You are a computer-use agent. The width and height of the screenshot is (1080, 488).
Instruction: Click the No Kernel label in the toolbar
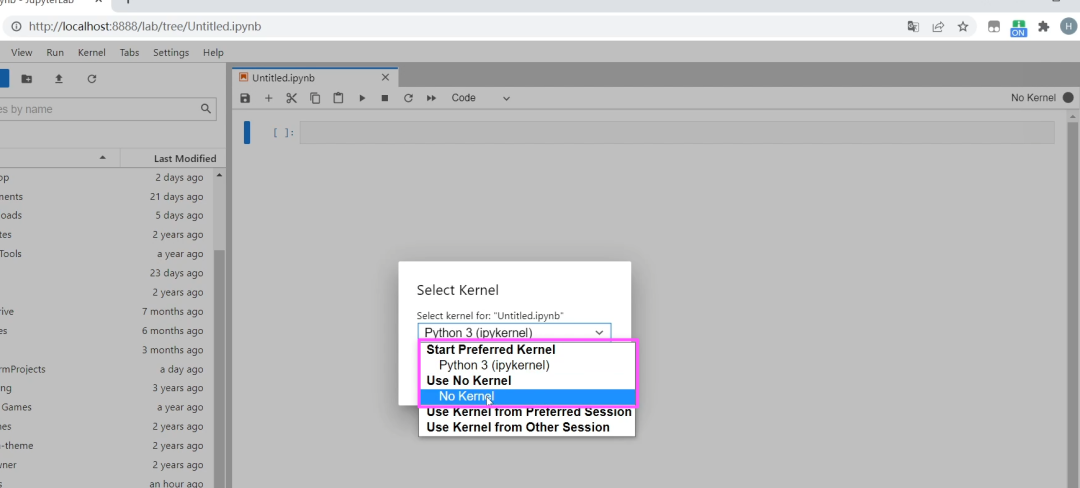coord(1033,98)
